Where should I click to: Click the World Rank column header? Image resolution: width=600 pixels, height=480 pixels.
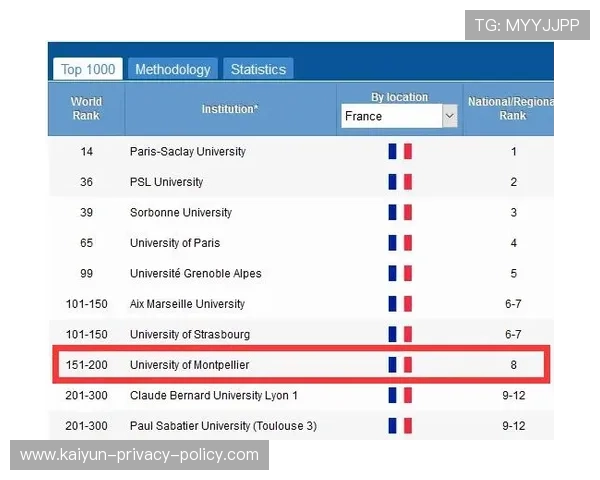point(86,109)
